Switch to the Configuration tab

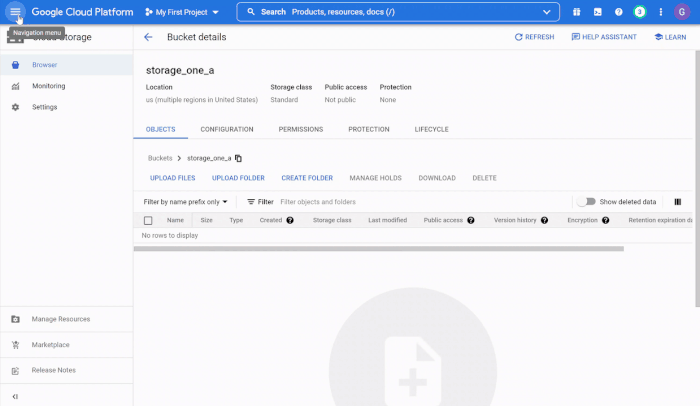pos(227,129)
